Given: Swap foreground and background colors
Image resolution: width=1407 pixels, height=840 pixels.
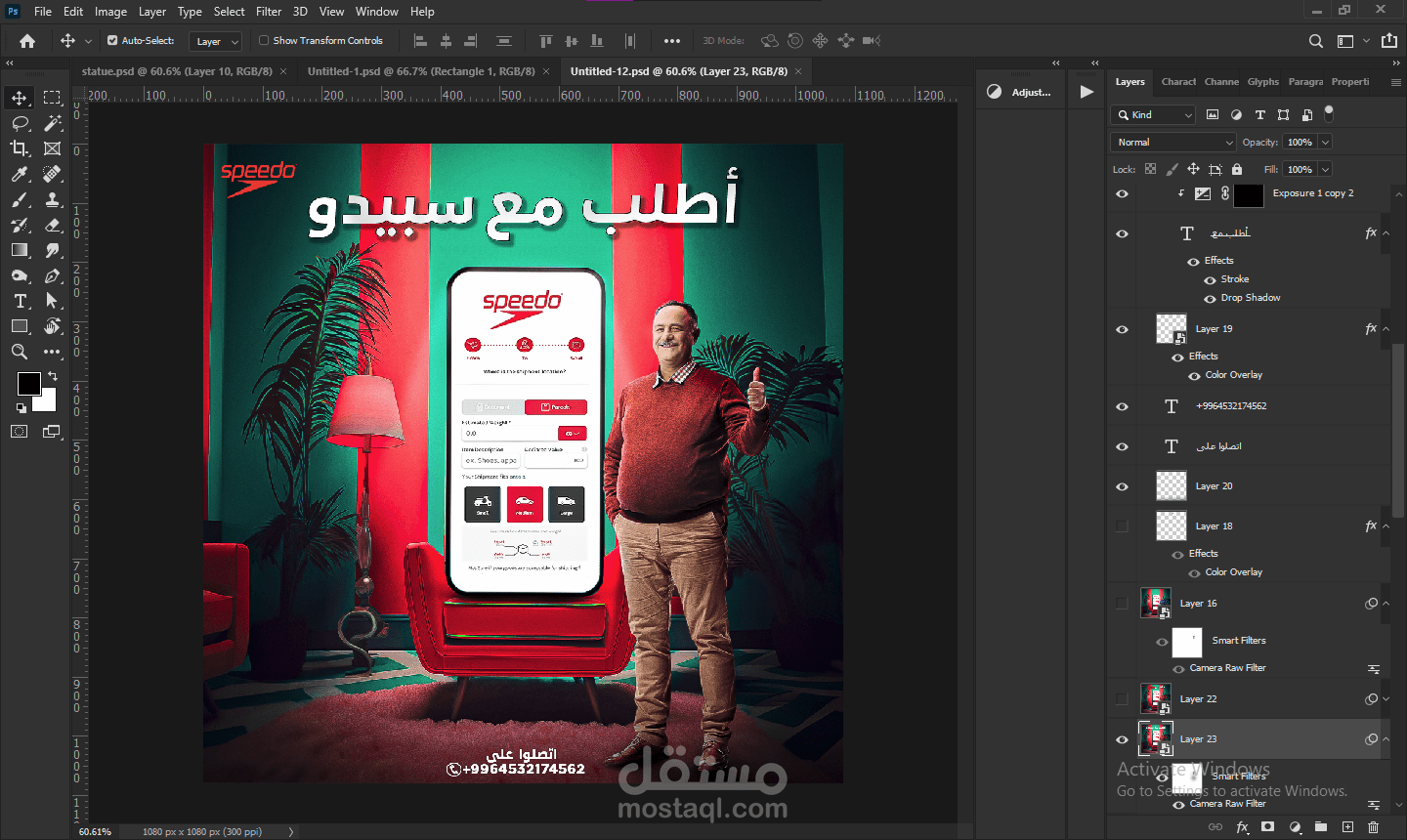Looking at the screenshot, I should (x=53, y=375).
